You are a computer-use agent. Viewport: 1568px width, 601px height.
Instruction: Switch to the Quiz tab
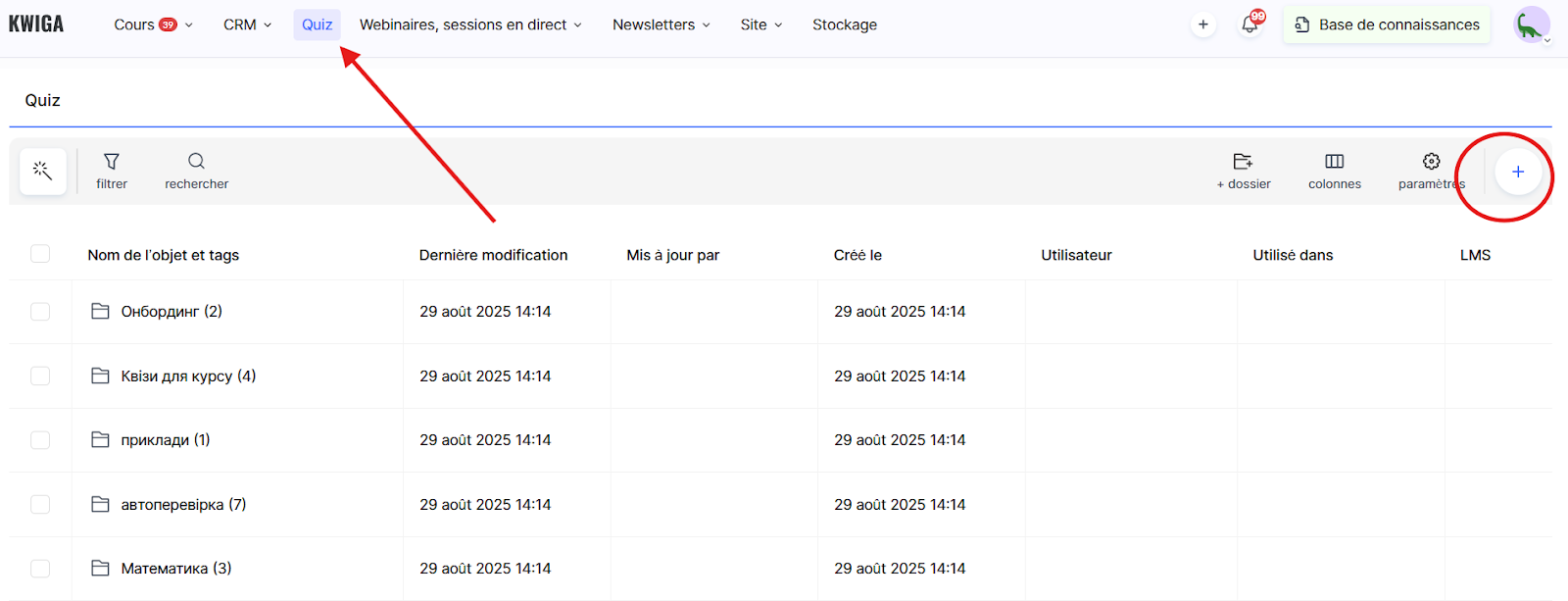317,25
